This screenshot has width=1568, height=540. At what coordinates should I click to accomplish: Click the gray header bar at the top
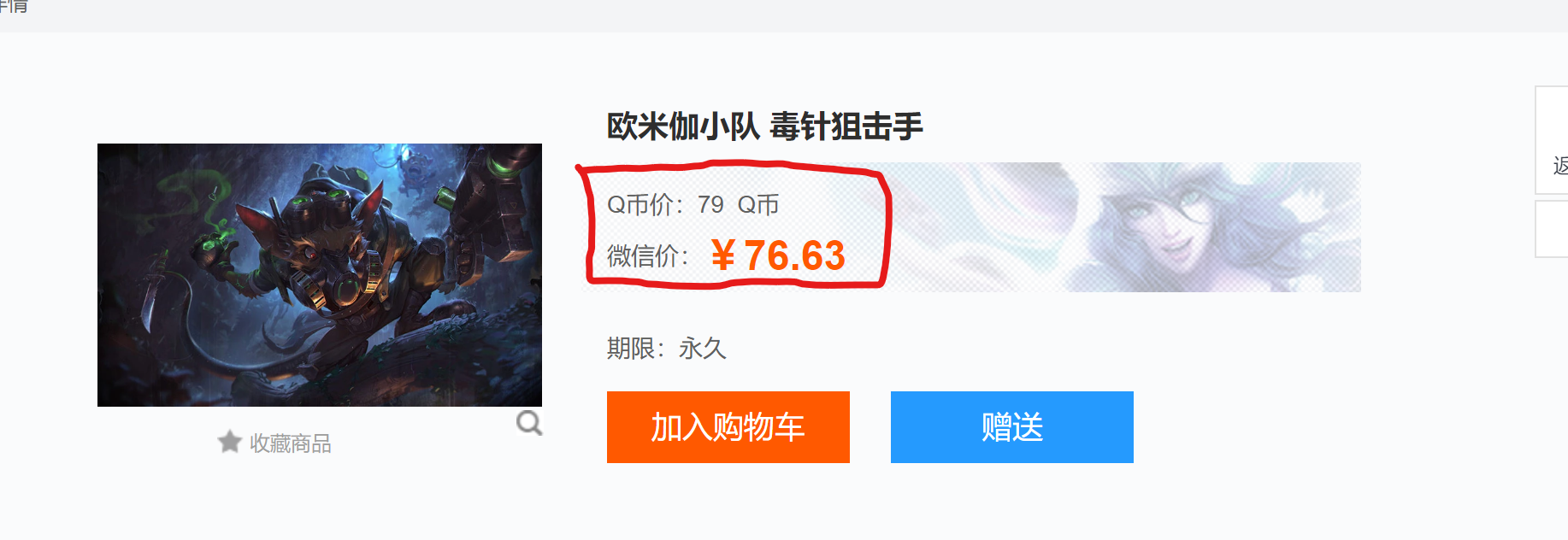tap(784, 16)
